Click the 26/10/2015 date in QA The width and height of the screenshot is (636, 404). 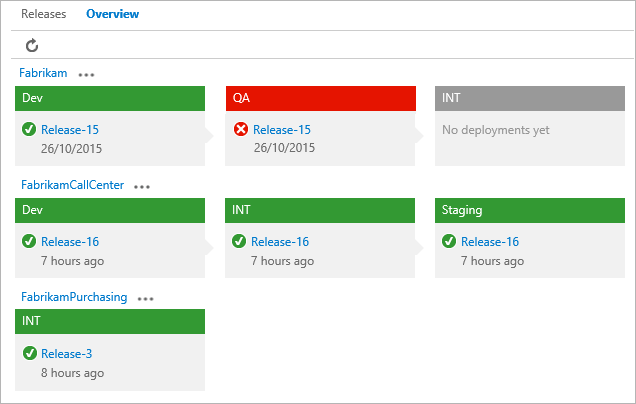tap(284, 148)
